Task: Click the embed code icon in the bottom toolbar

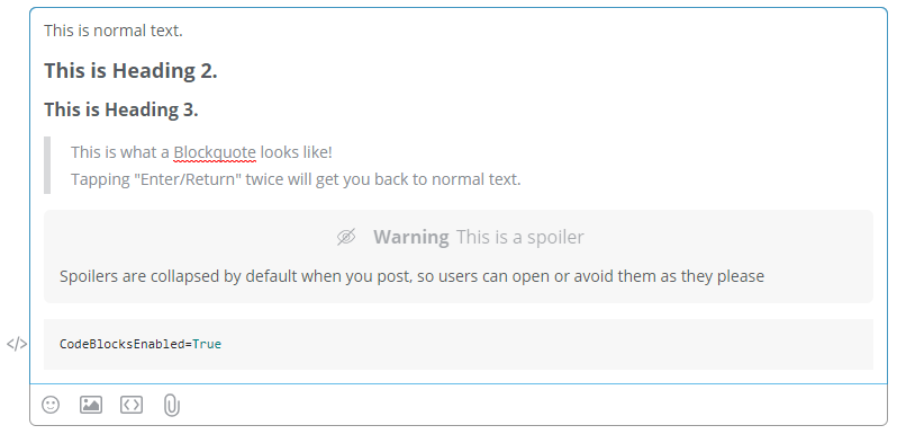Action: (131, 405)
